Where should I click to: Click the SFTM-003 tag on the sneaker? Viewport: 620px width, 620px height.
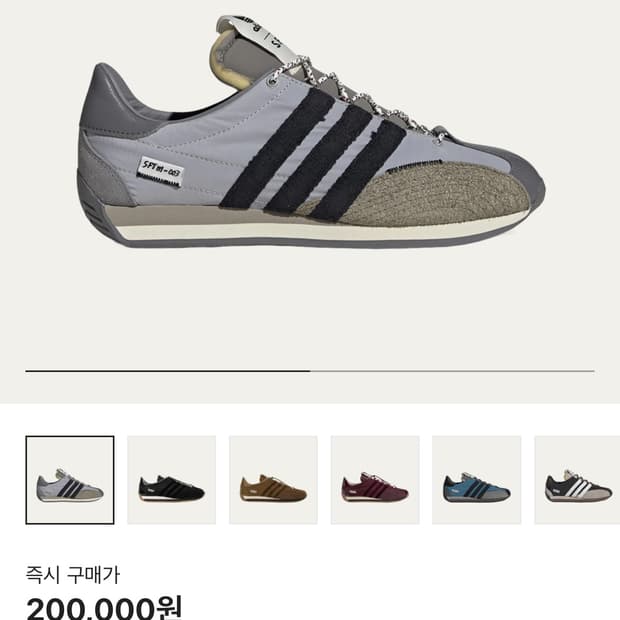[x=161, y=172]
